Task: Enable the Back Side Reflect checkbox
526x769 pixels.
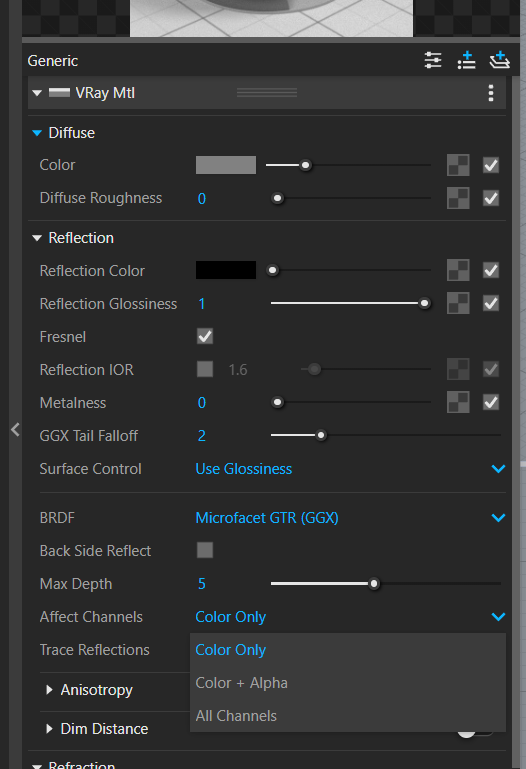Action: click(205, 550)
